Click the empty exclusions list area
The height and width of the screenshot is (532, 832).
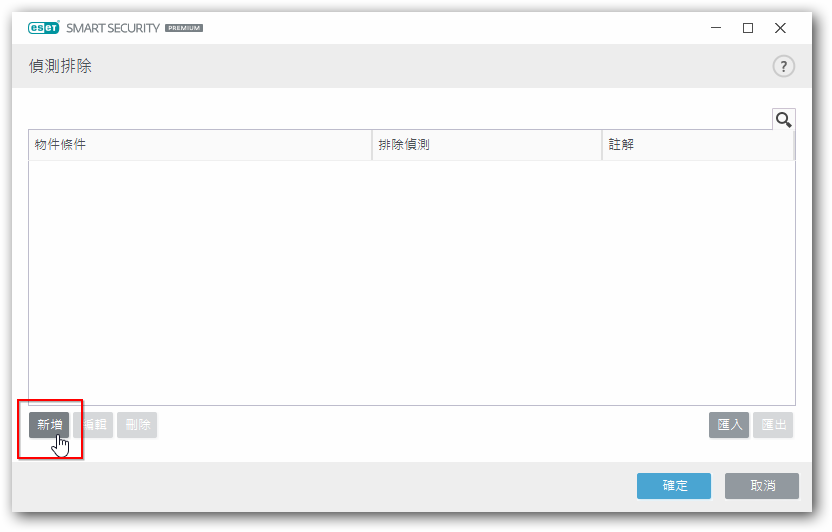(411, 282)
